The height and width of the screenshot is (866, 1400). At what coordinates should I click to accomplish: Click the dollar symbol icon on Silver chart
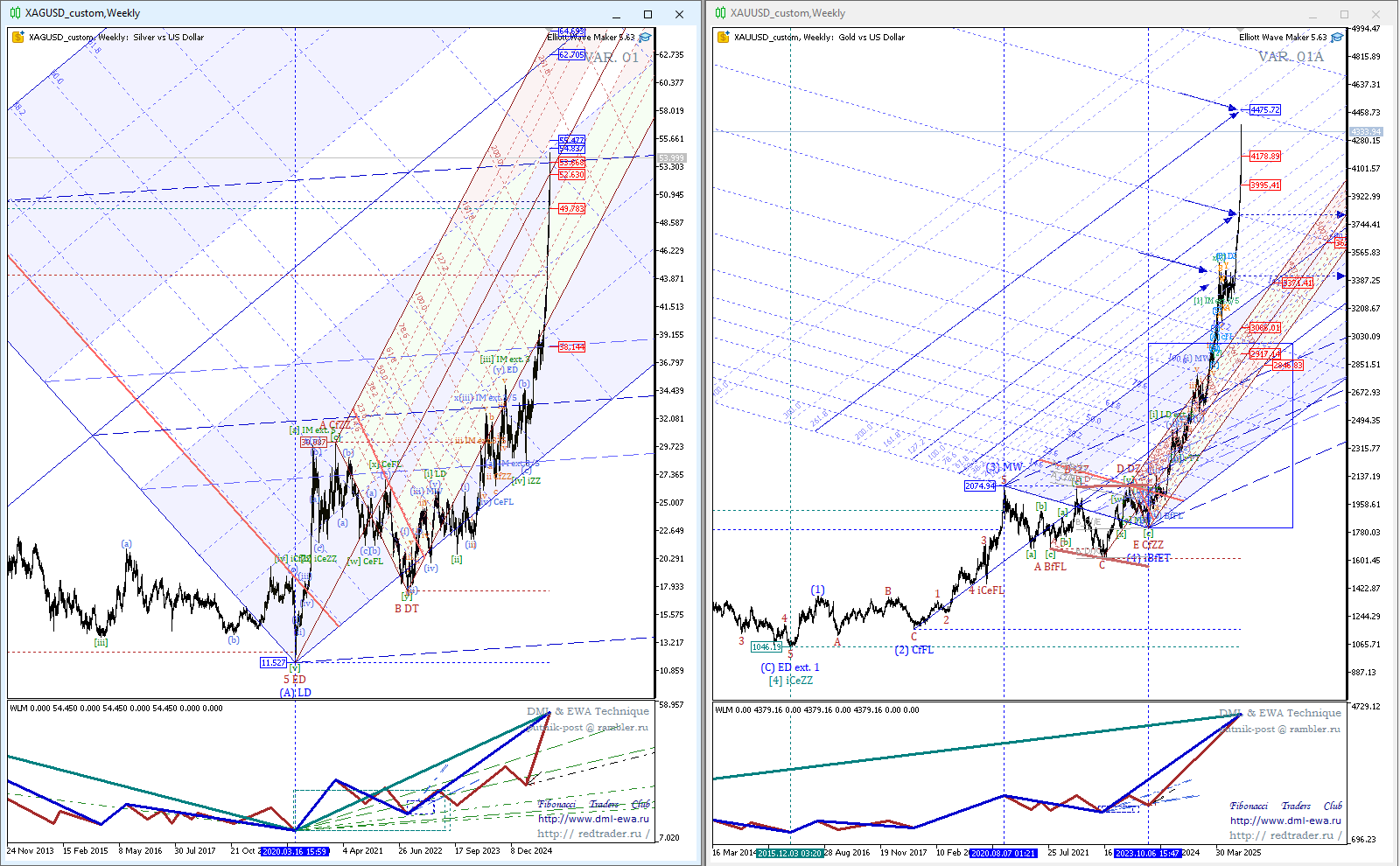tap(17, 37)
